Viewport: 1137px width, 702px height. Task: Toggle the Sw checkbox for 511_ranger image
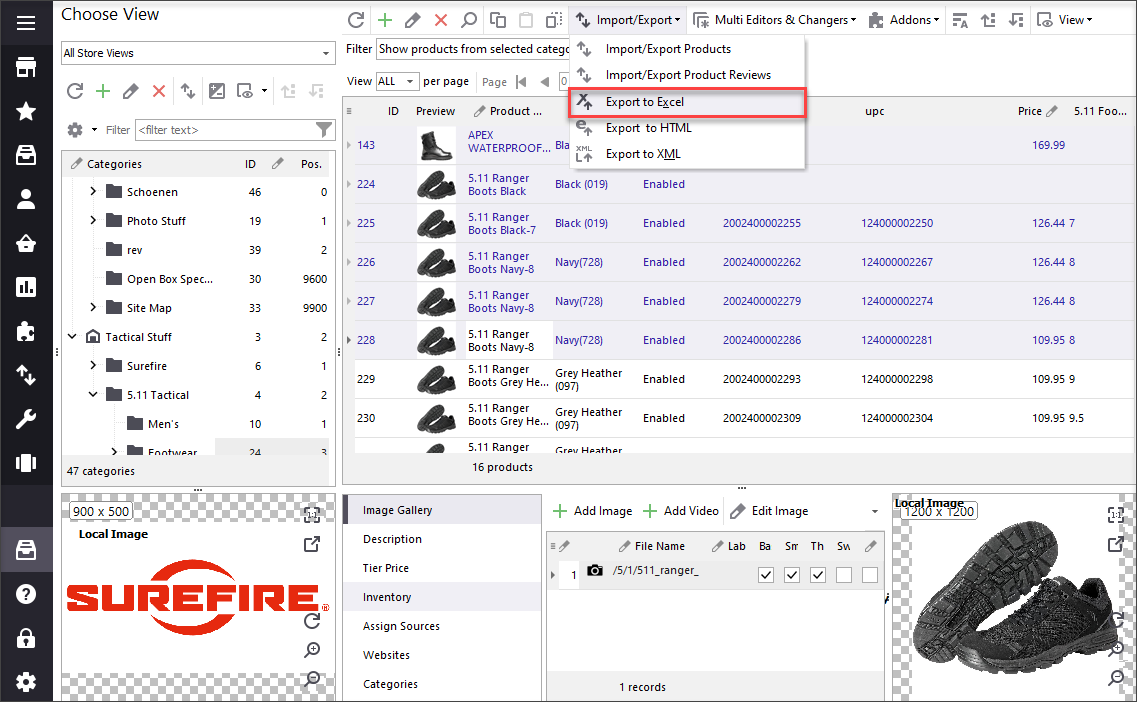click(844, 575)
